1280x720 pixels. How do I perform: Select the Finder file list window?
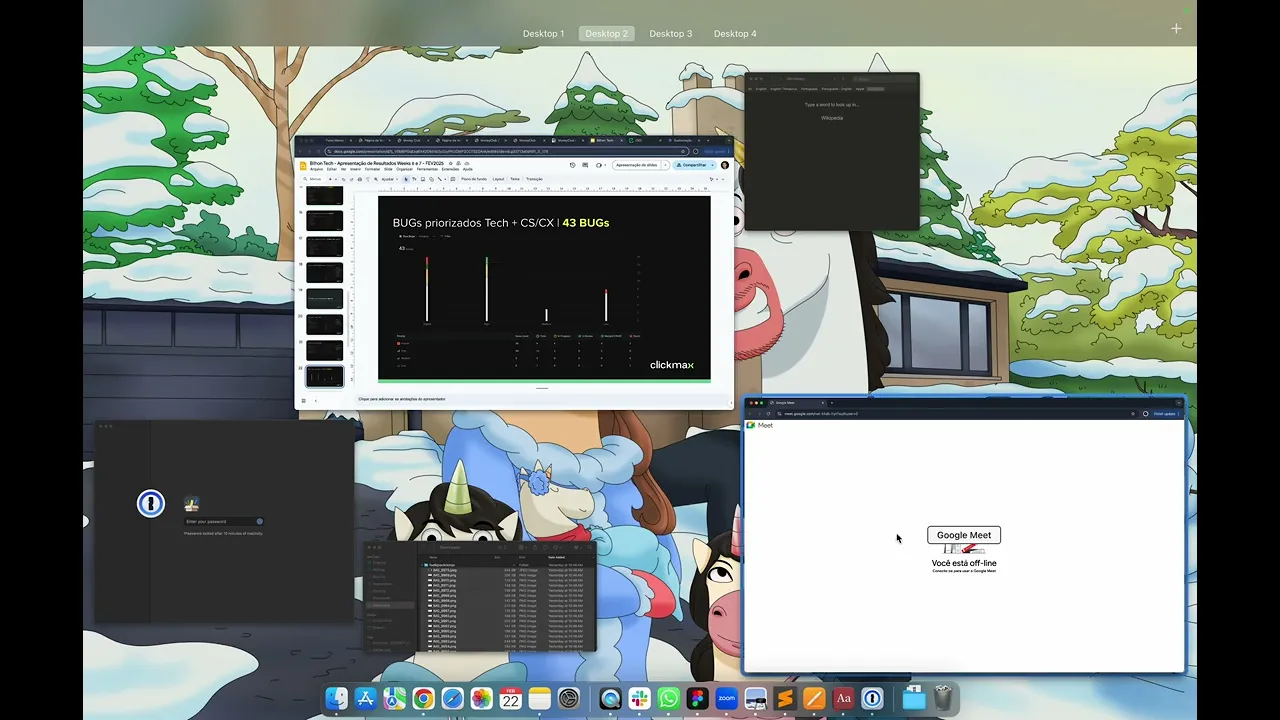479,596
